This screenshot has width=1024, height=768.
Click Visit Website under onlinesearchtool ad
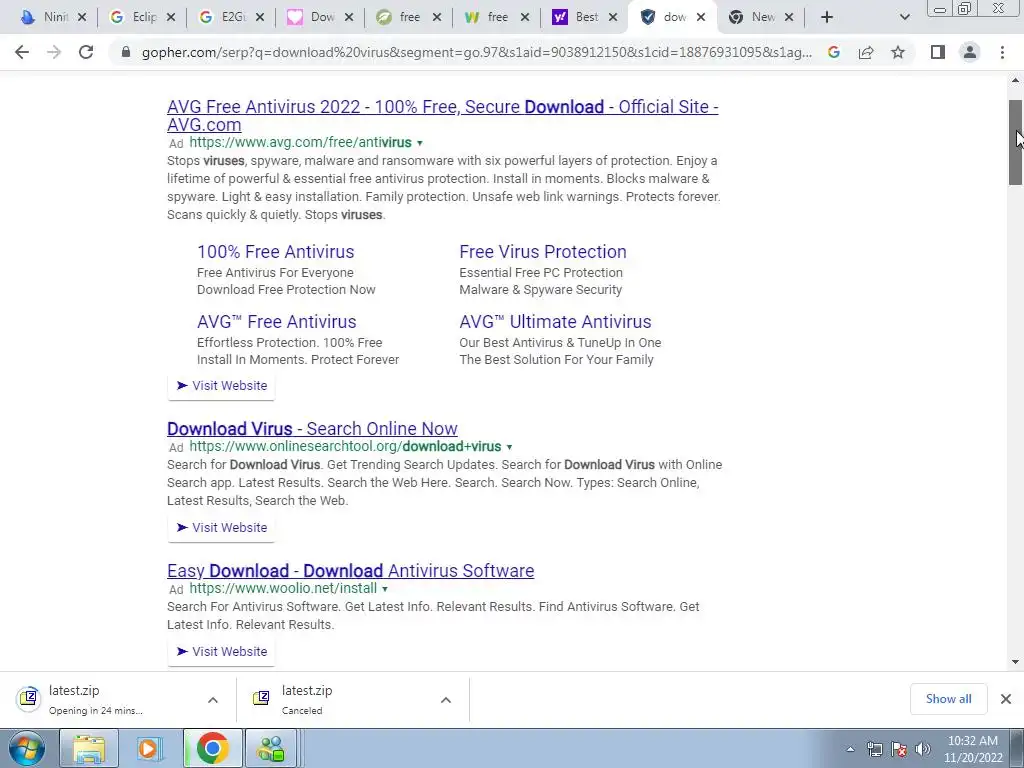point(221,527)
